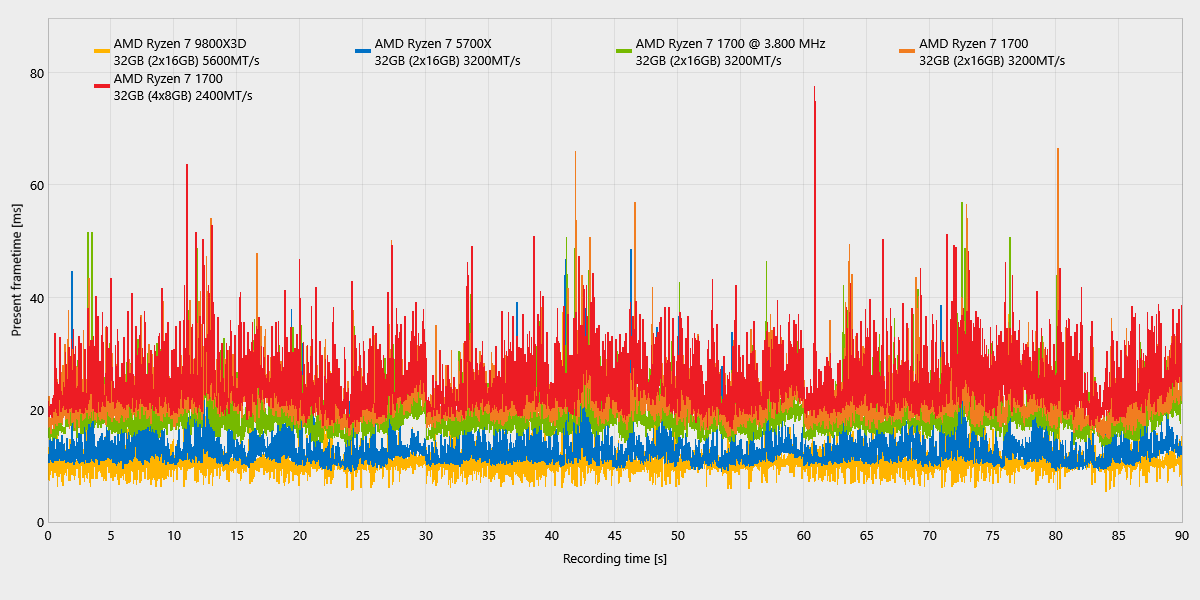Select the 'AMD Ryzen 7 1700 @ 3.800 MHz' label

(x=730, y=44)
